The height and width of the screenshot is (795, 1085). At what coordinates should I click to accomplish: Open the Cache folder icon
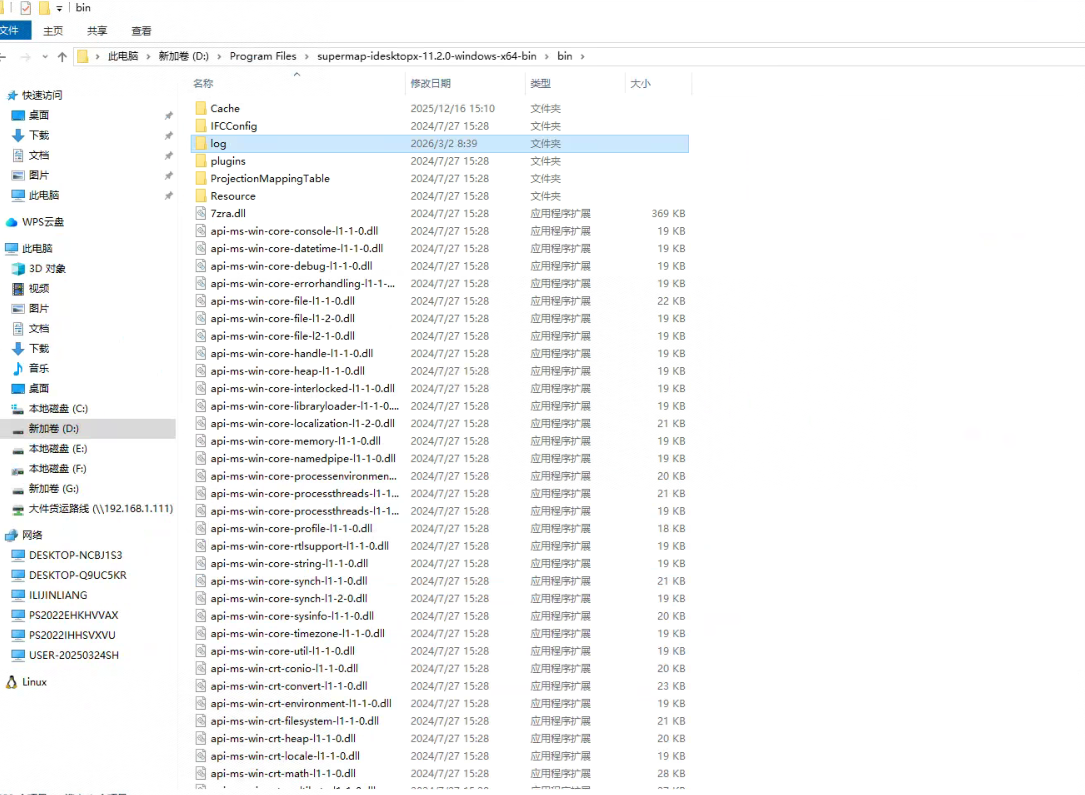(200, 108)
